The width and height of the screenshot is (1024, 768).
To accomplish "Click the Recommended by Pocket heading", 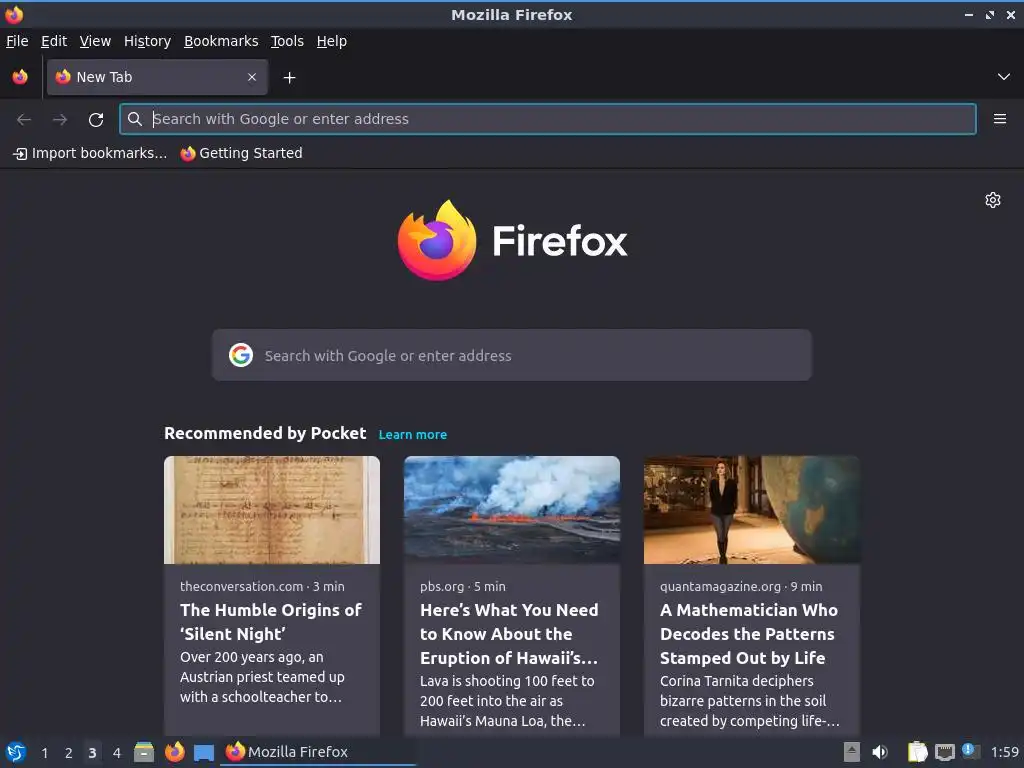I will [x=265, y=434].
